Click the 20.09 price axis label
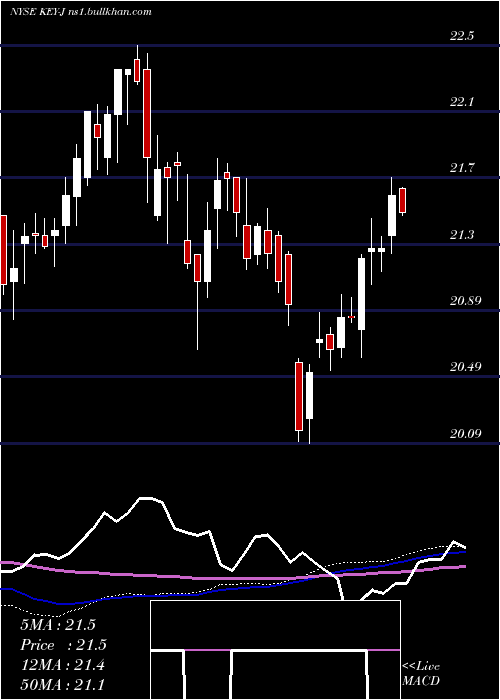The height and width of the screenshot is (700, 500). [466, 433]
